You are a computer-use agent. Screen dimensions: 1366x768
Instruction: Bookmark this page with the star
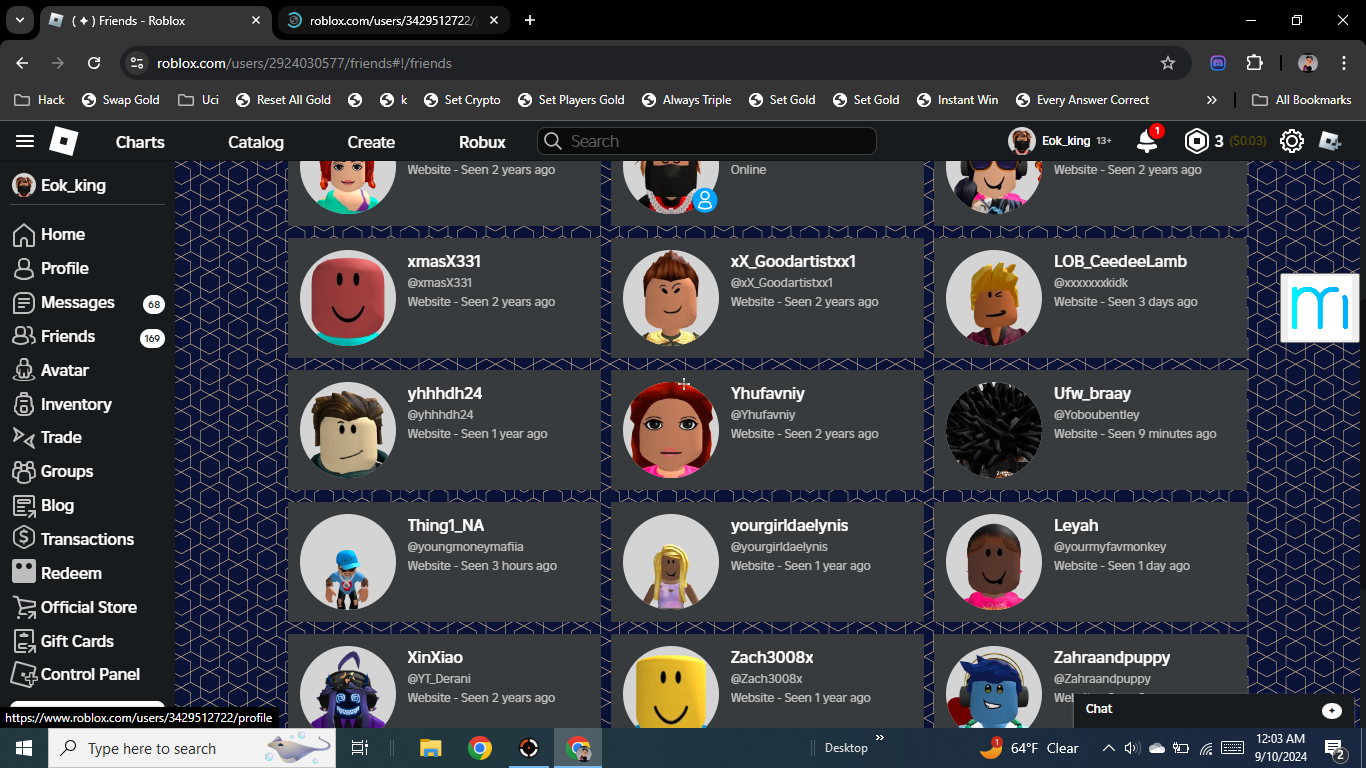pos(1167,63)
